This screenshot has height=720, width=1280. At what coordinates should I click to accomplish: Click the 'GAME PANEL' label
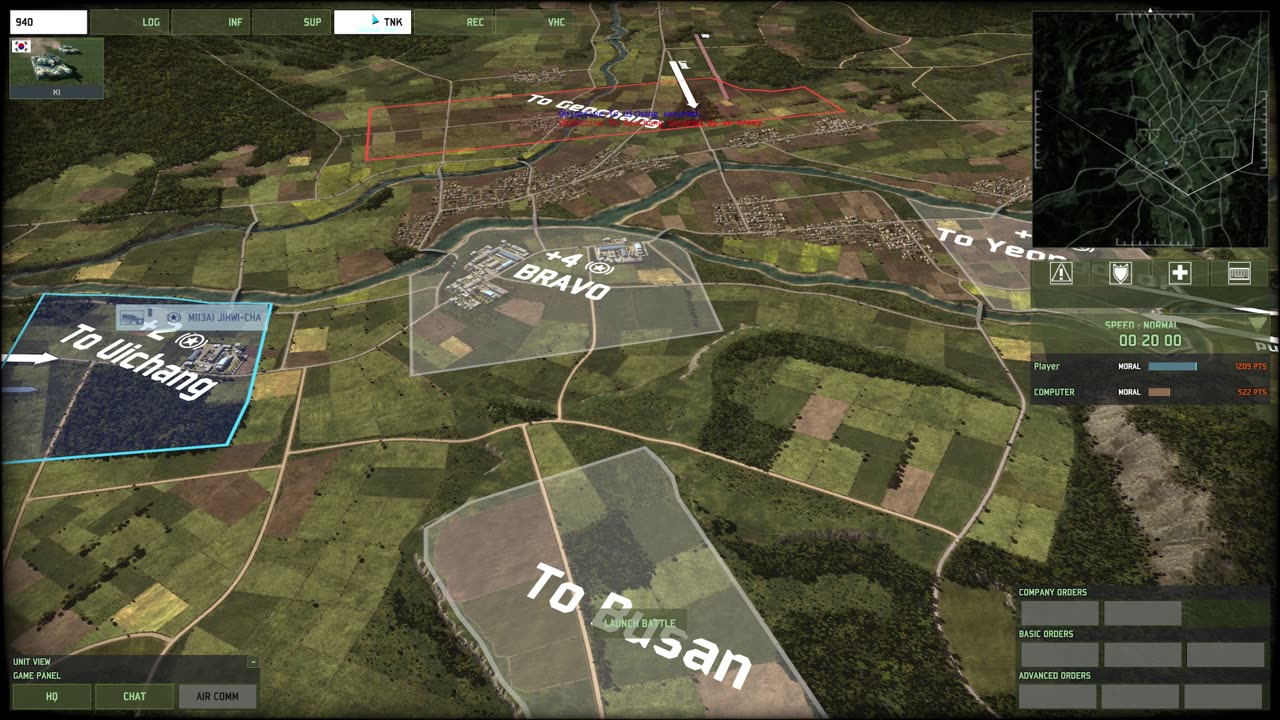[37, 676]
